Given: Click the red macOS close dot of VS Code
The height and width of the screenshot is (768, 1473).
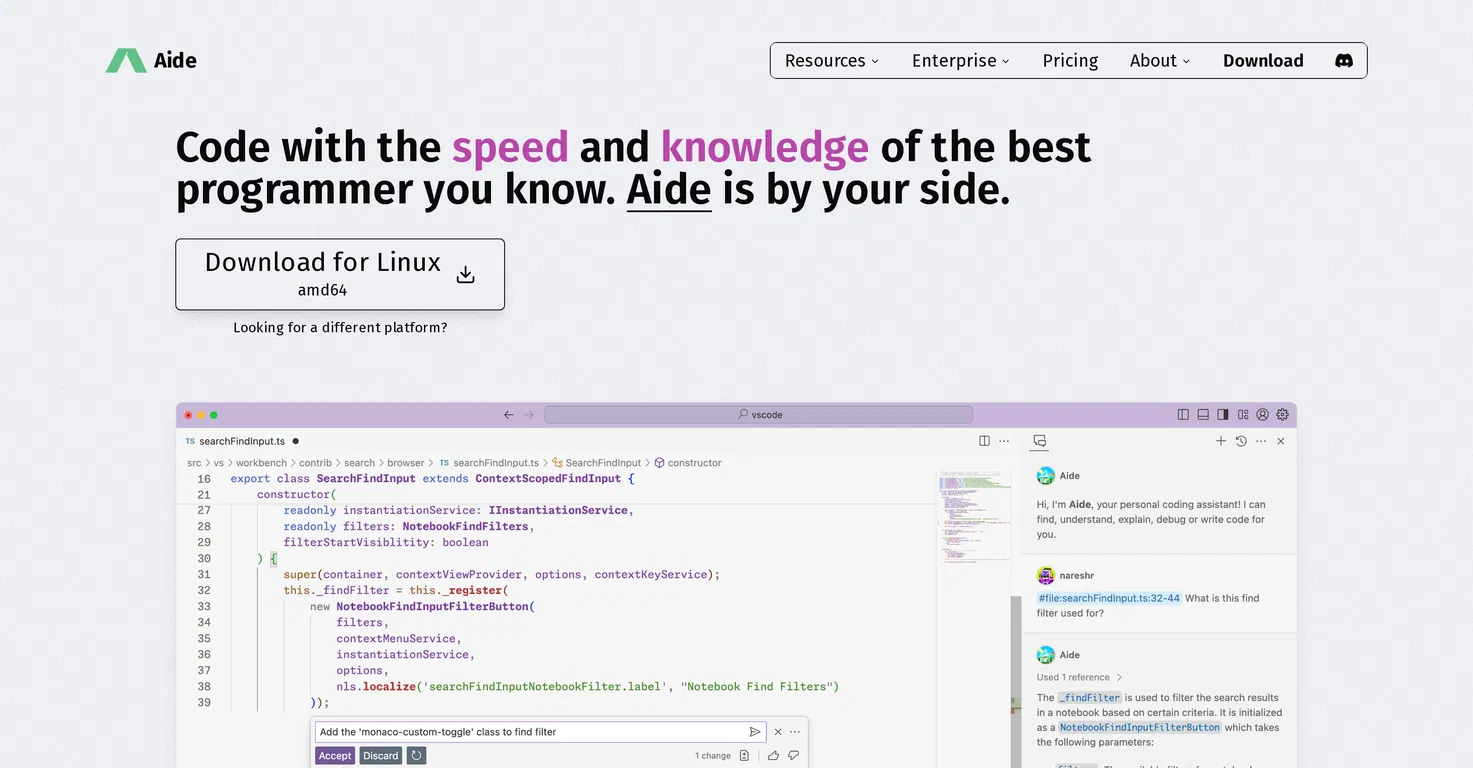Looking at the screenshot, I should click(188, 415).
